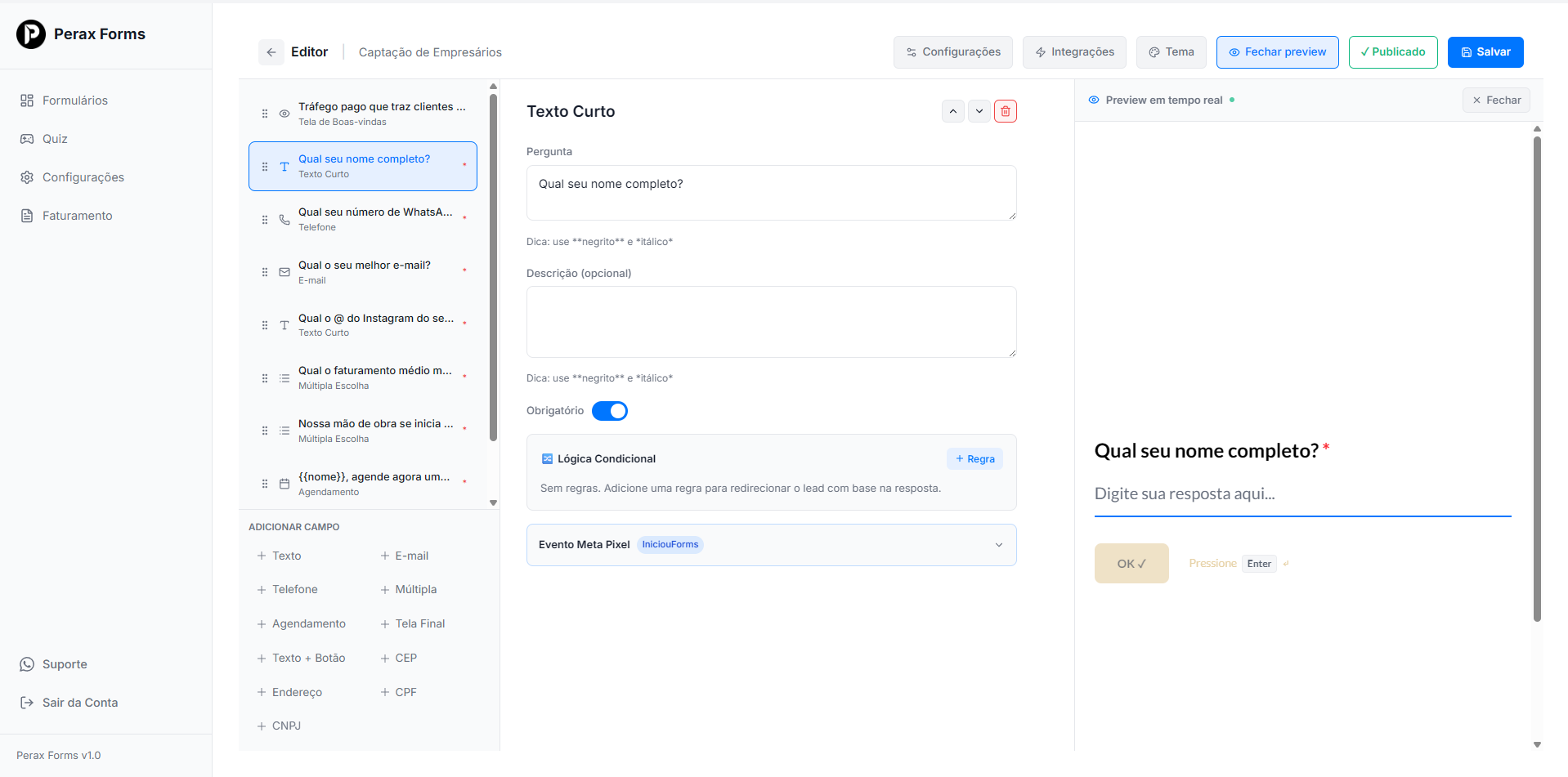Click T icon of the Instagram question row

[284, 325]
